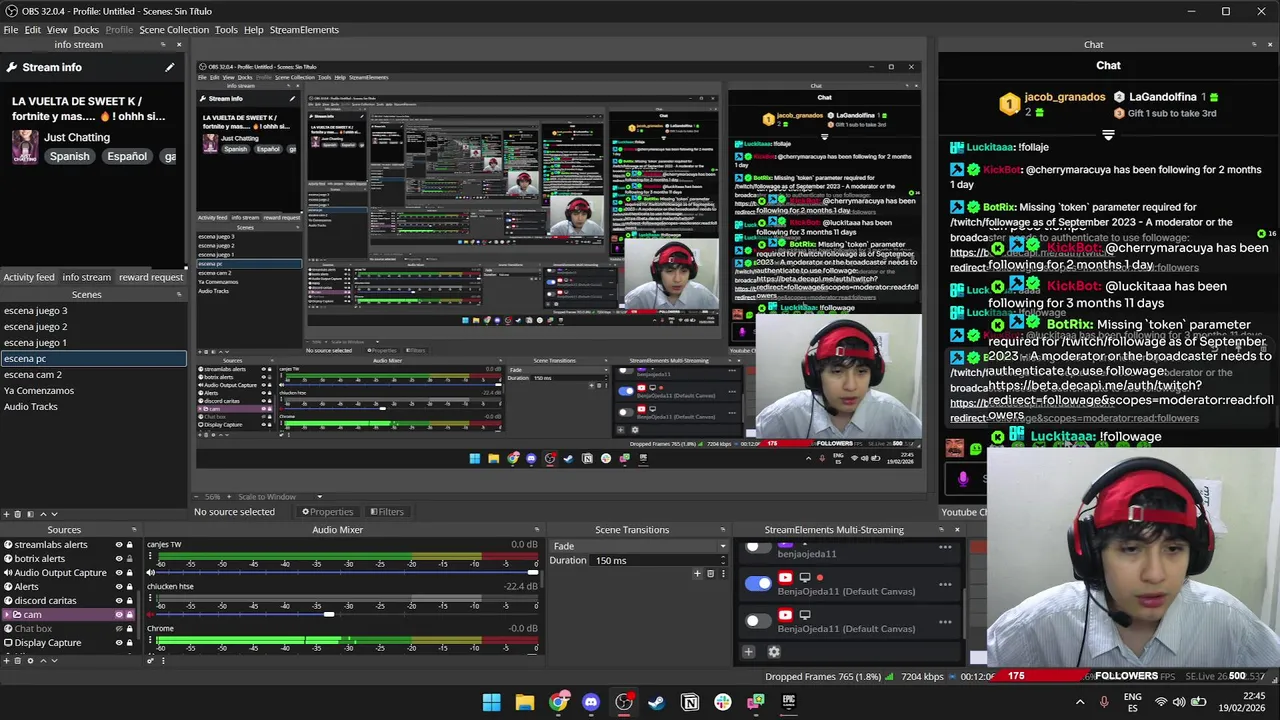
Task: Open Notion from taskbar
Action: (x=690, y=702)
